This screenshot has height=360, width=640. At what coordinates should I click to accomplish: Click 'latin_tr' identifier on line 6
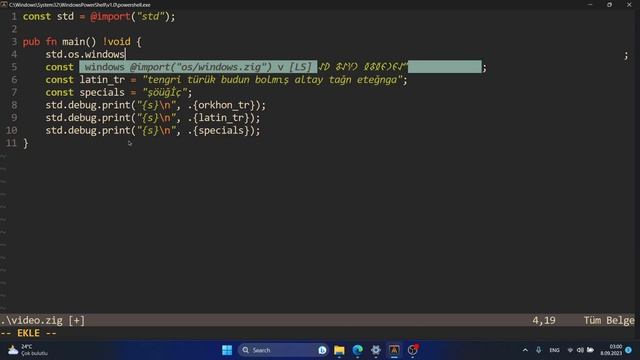click(102, 80)
